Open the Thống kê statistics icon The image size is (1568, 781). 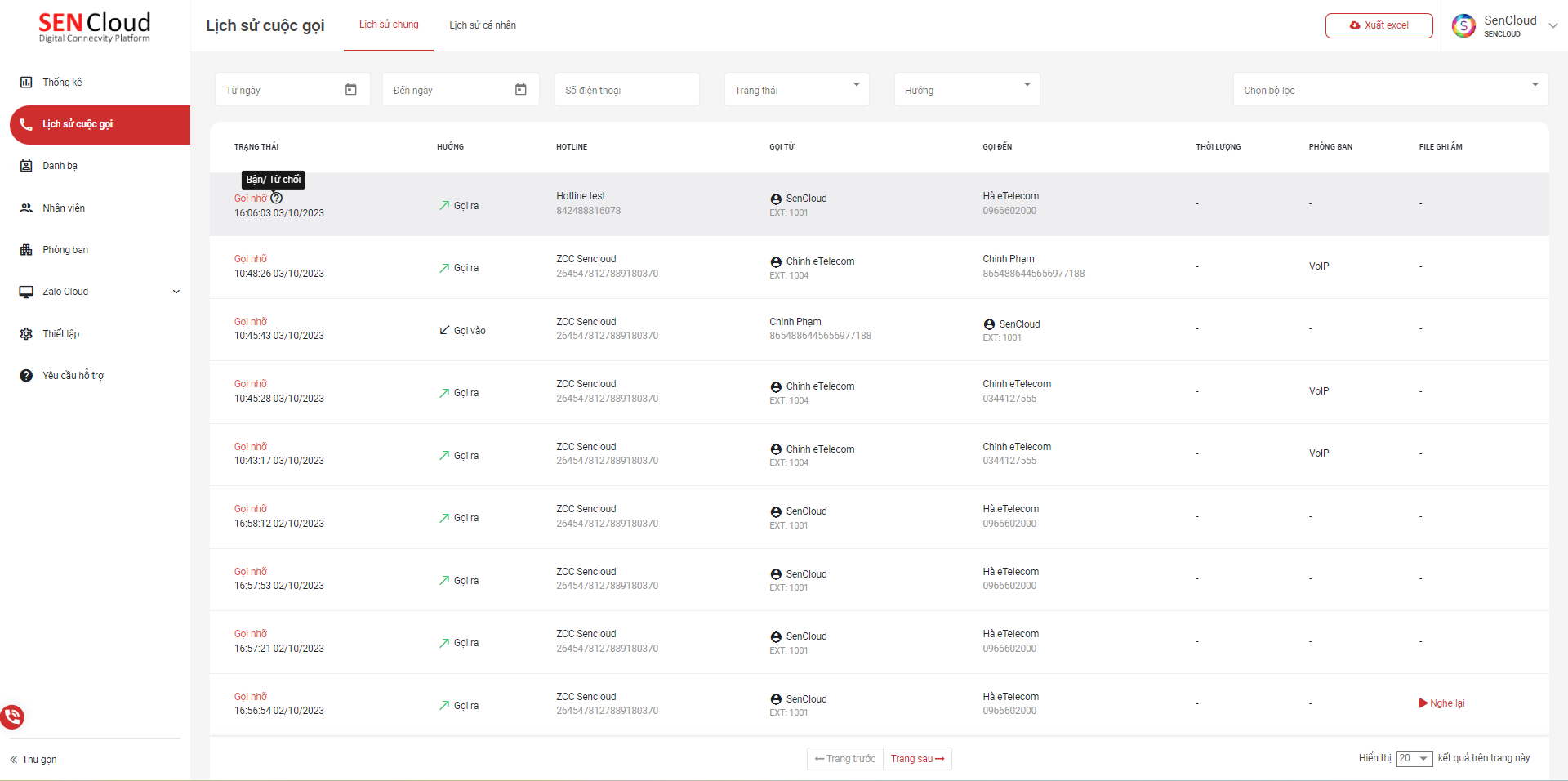coord(26,83)
